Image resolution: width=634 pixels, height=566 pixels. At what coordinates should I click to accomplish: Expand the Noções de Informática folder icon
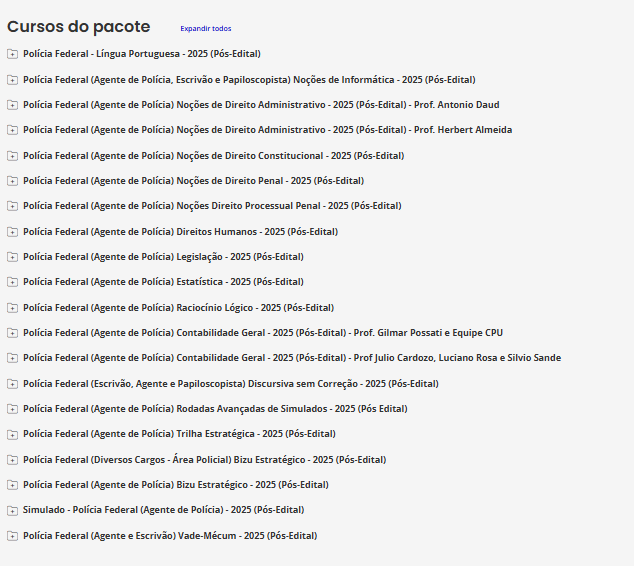click(x=13, y=80)
